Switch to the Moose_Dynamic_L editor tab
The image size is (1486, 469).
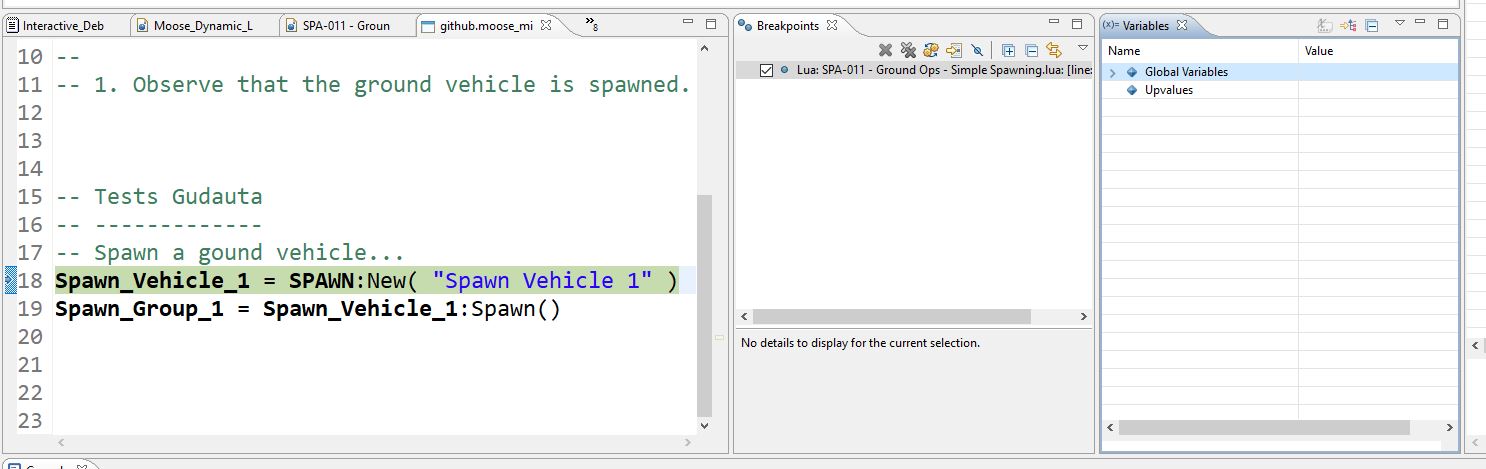(x=202, y=26)
